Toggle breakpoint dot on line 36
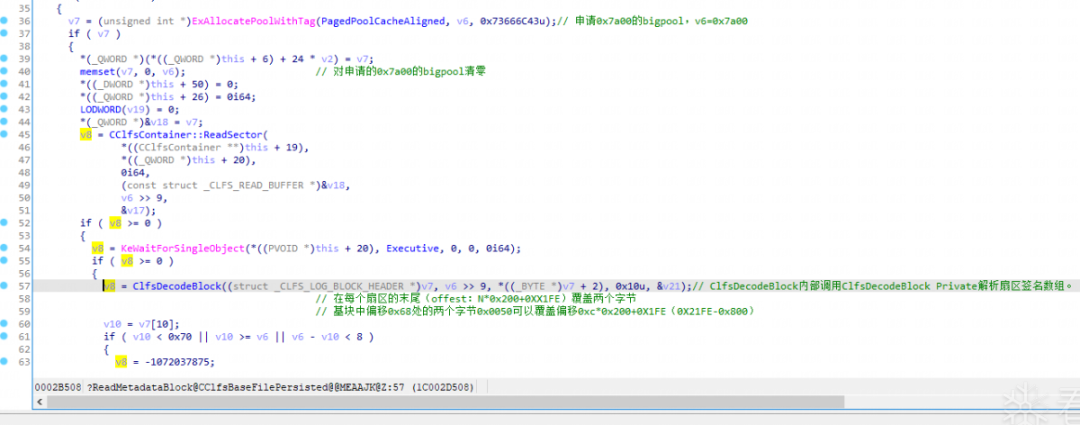Image resolution: width=1080 pixels, height=425 pixels. coord(6,21)
